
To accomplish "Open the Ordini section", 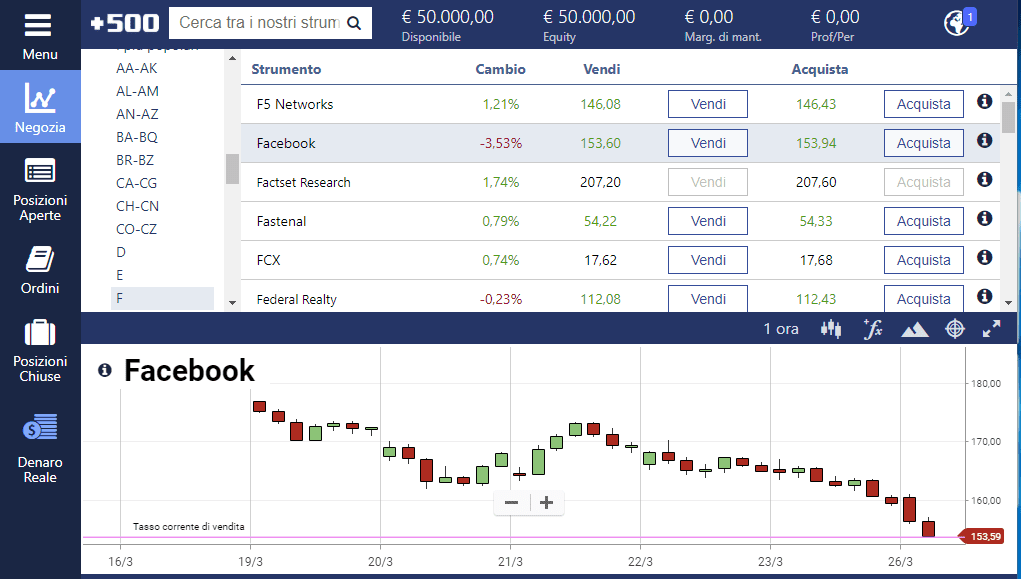I will (x=40, y=270).
